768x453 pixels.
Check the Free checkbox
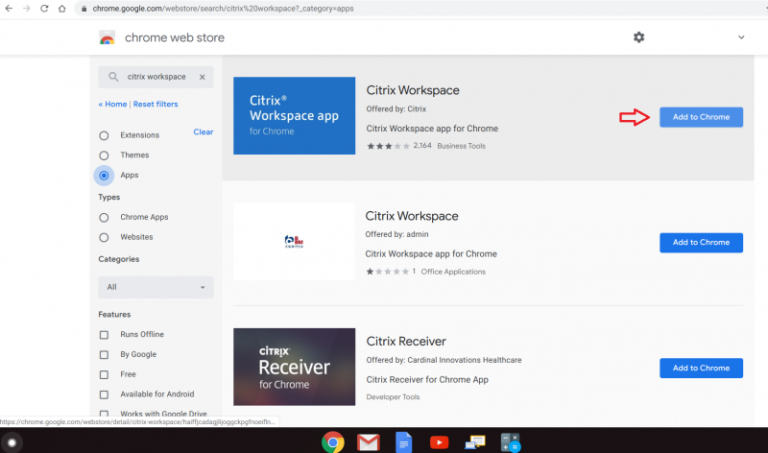click(104, 375)
